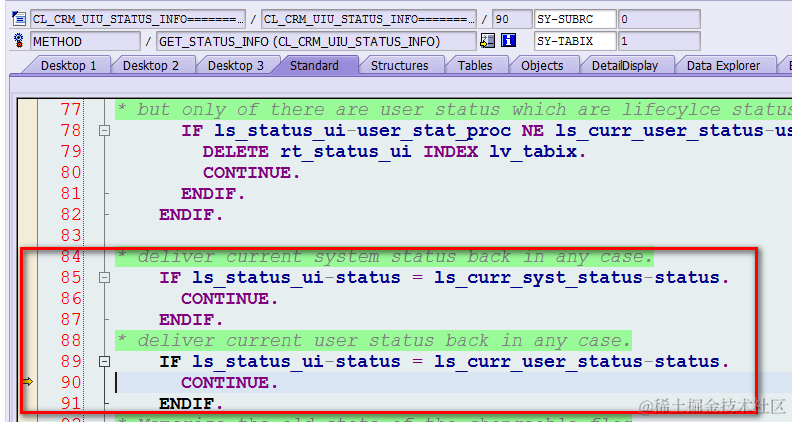
Task: Click the ENDIF statement on line 81
Action: pyautogui.click(x=213, y=194)
